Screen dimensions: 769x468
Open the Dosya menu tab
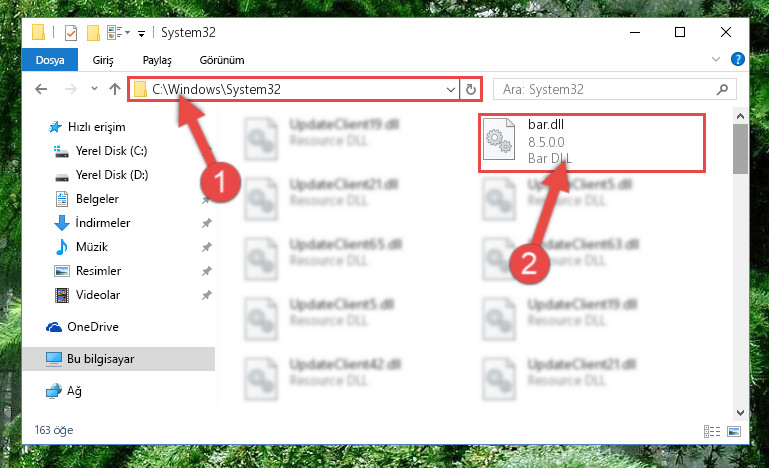(50, 60)
